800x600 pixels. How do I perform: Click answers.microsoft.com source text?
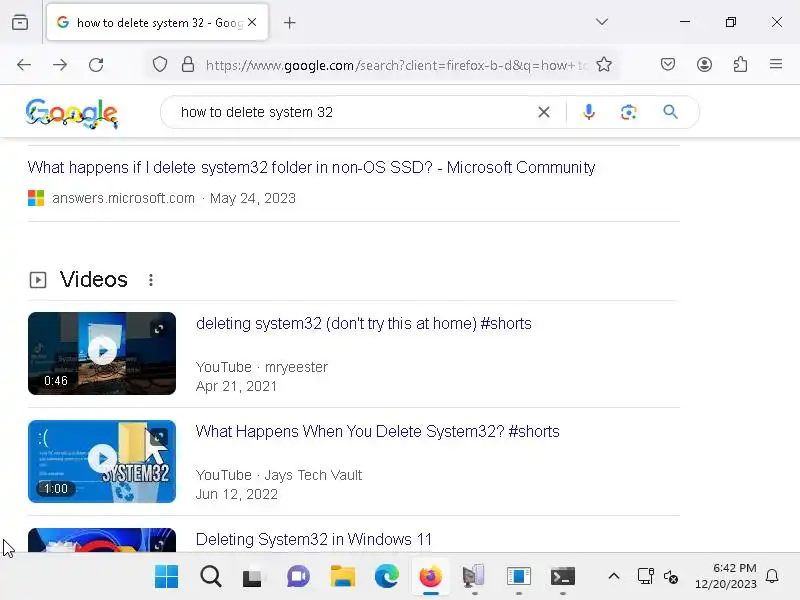(x=123, y=198)
